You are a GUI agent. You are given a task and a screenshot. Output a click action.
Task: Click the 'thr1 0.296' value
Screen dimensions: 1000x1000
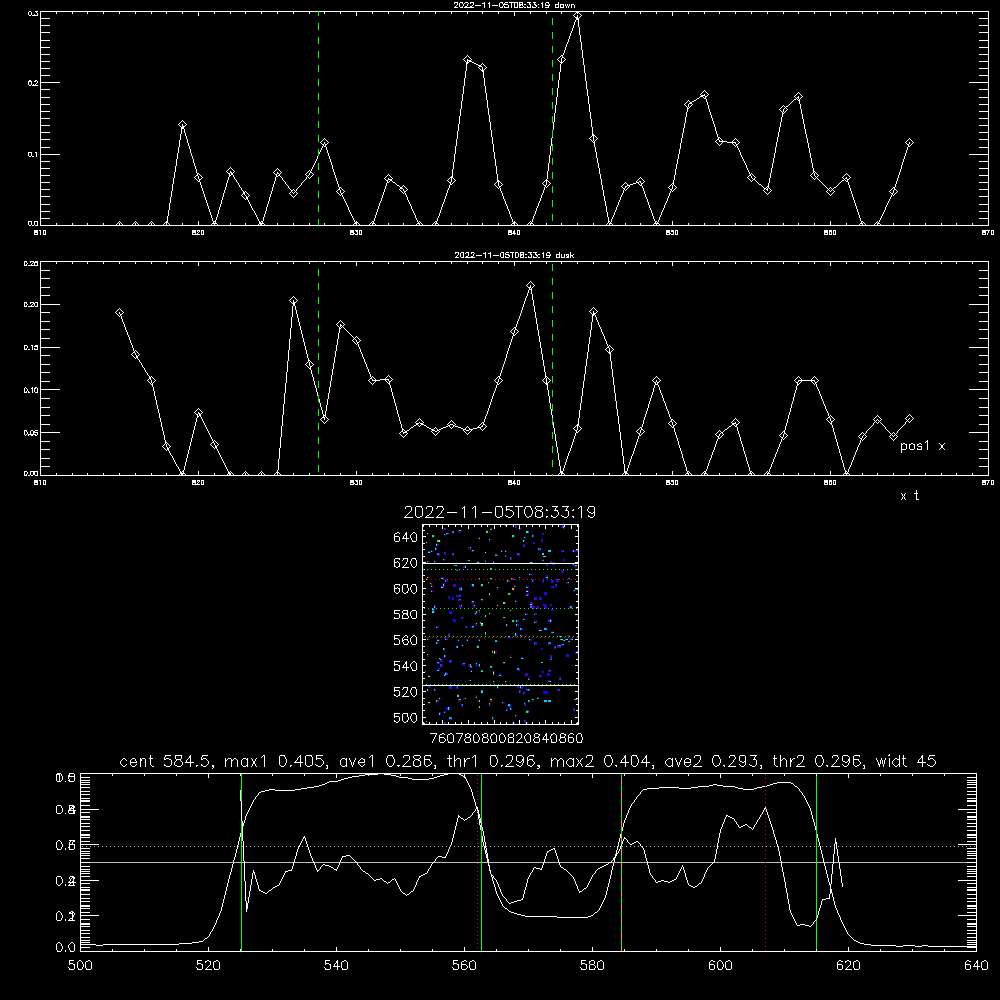[x=493, y=761]
